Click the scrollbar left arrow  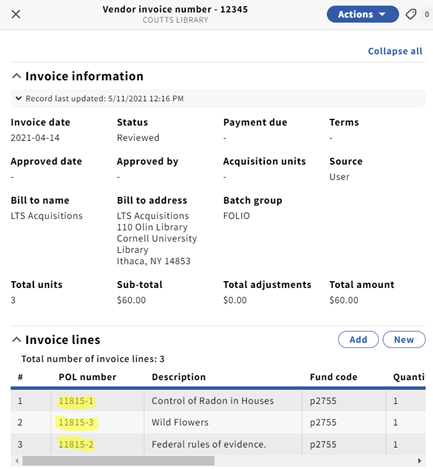coord(17,461)
